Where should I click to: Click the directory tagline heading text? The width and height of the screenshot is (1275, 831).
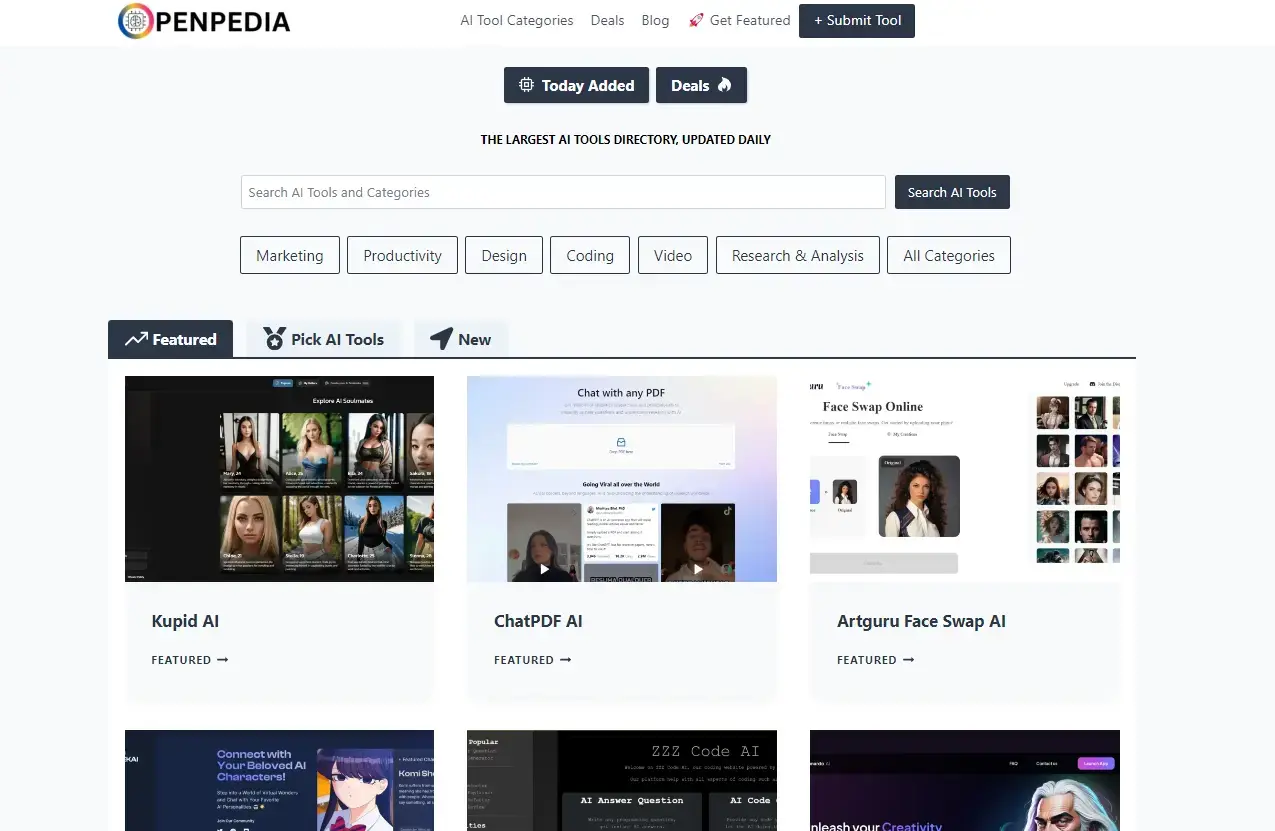coord(626,140)
